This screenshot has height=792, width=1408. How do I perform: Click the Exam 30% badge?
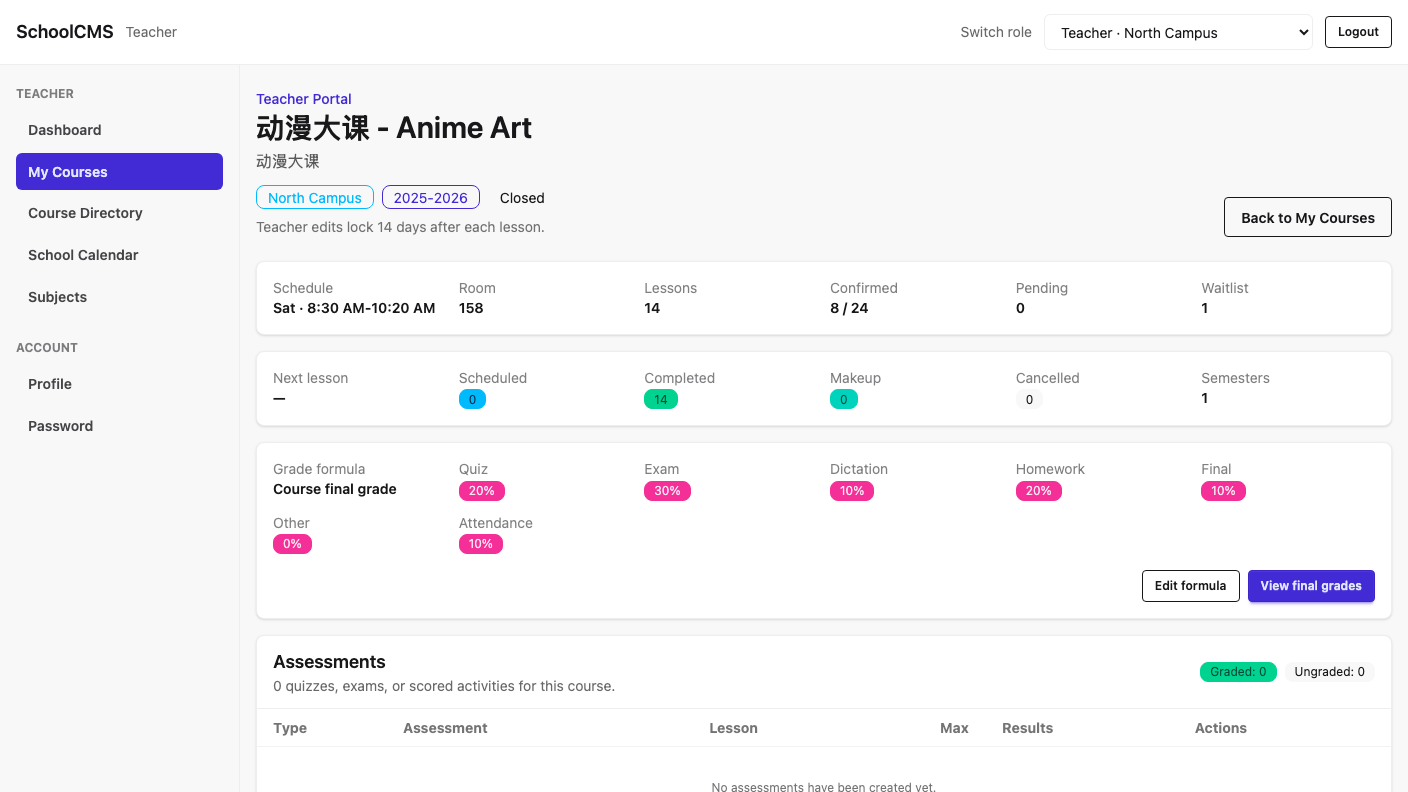click(667, 491)
